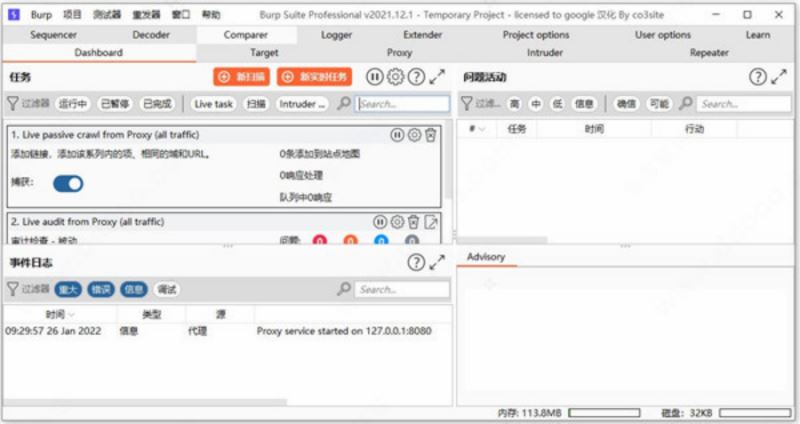Screen dimensions: 800x424
Task: Toggle the 低 severity filter
Action: coord(558,104)
